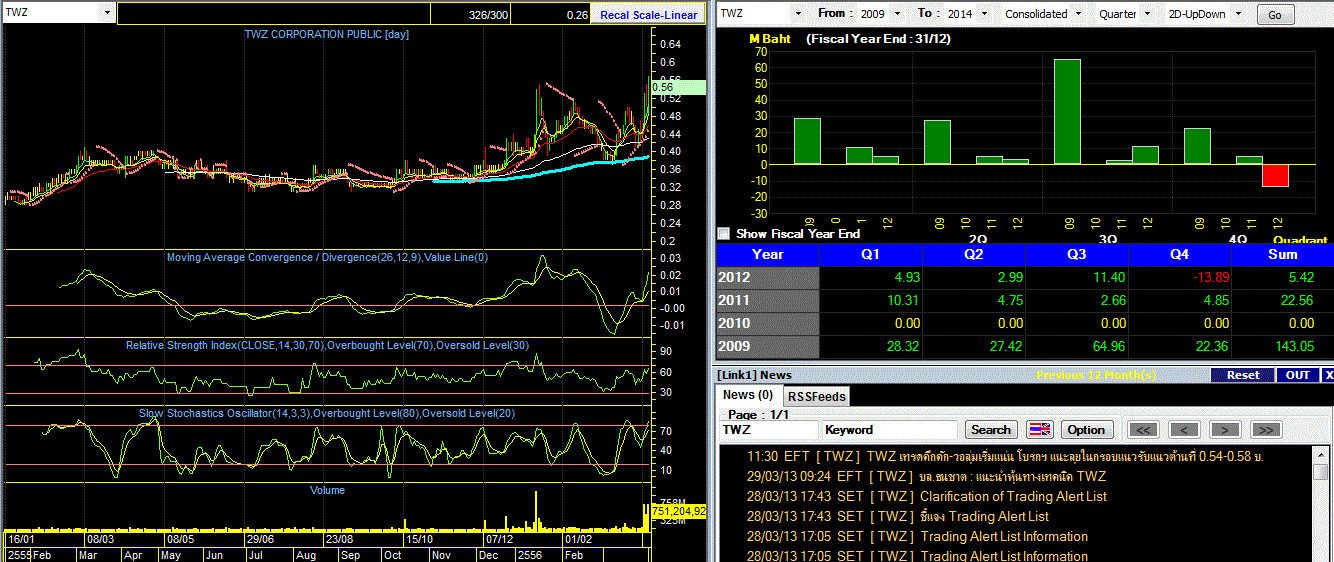Jump to last news page (>>)
The image size is (1334, 562).
pyautogui.click(x=1265, y=430)
